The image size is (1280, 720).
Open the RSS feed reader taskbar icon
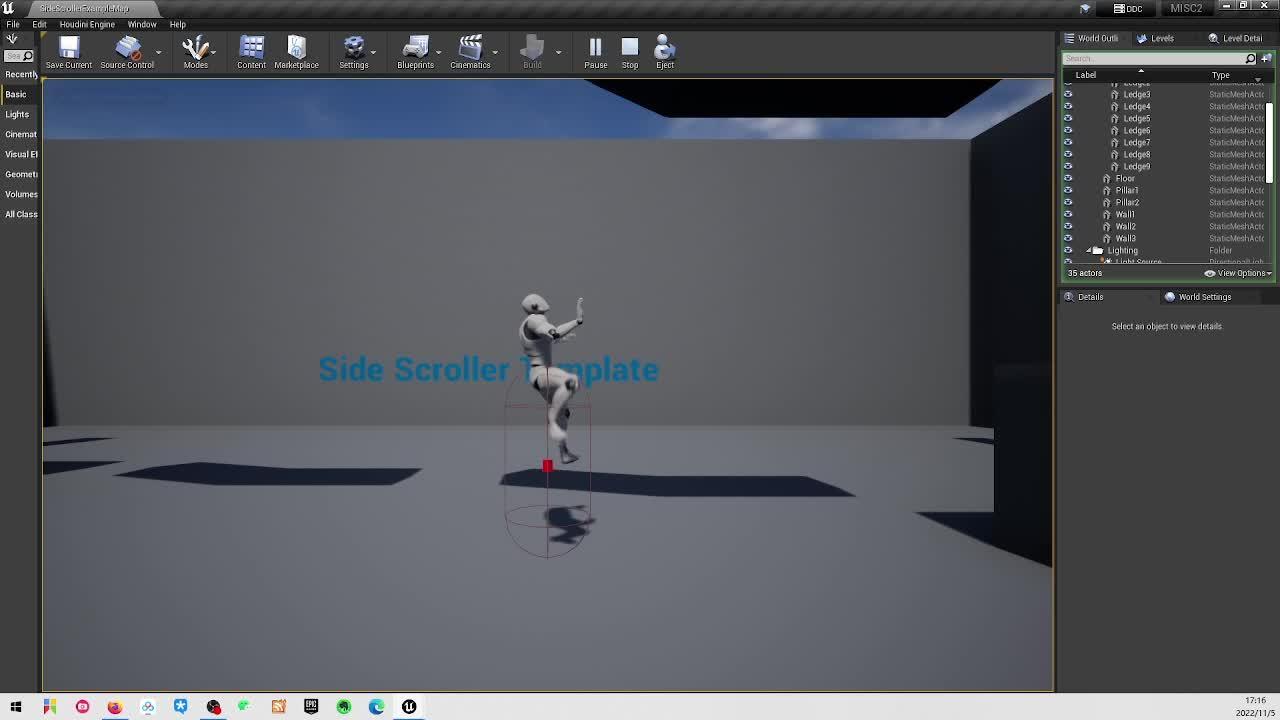pyautogui.click(x=278, y=707)
